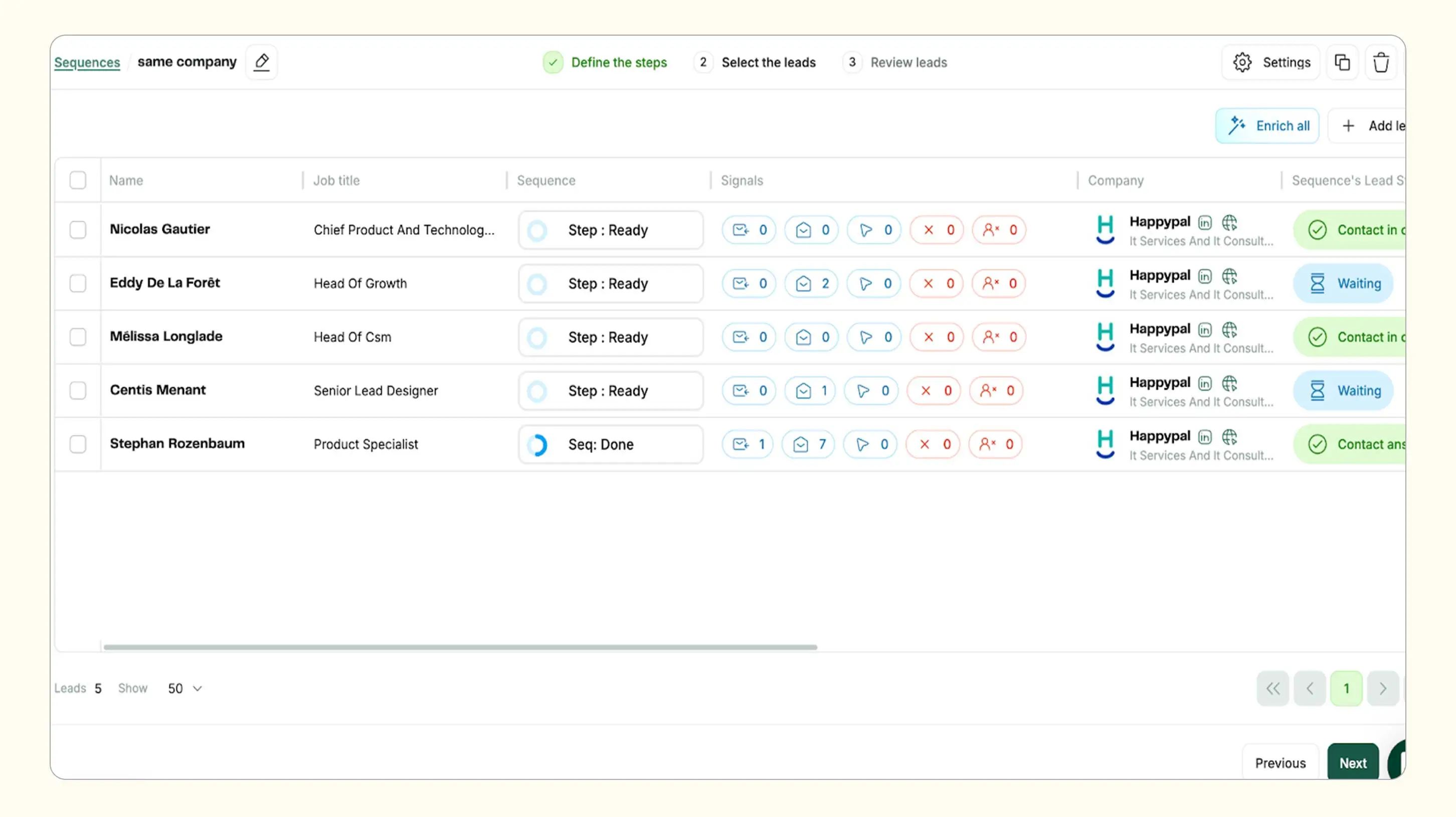Image resolution: width=1456 pixels, height=817 pixels.
Task: Open Stephan's Seq: Done sequence selector
Action: [x=611, y=444]
